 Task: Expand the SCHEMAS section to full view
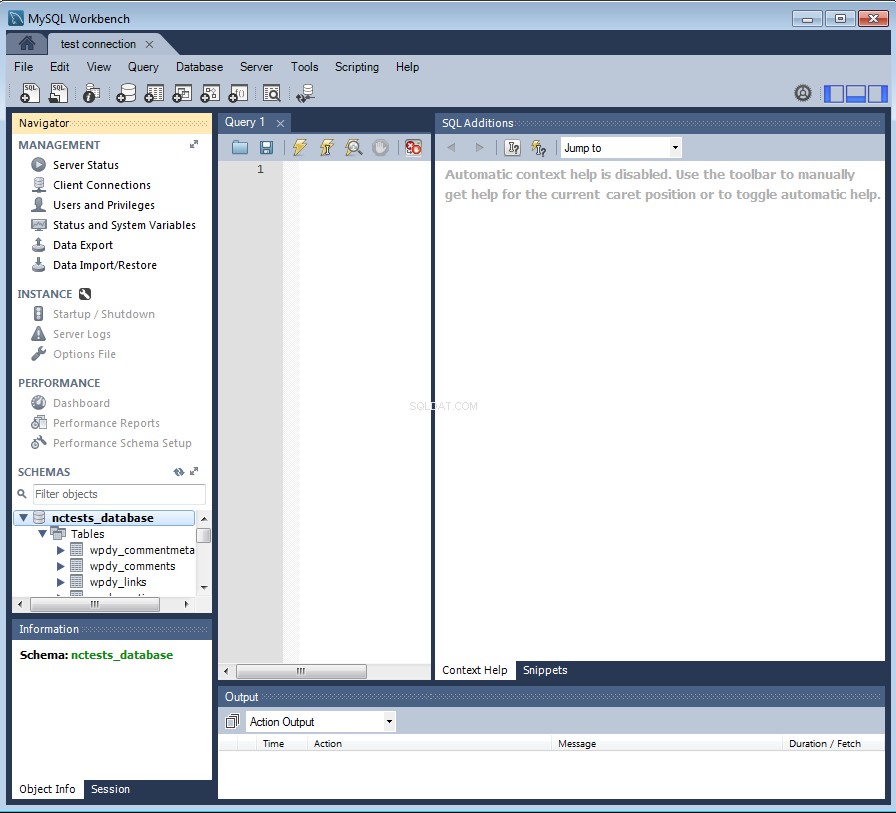tap(194, 471)
